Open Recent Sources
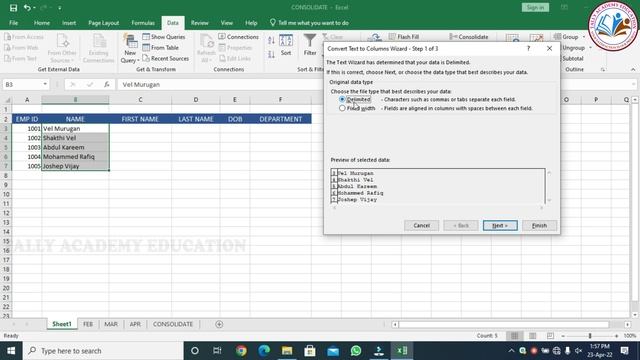The image size is (640, 360). (166, 58)
